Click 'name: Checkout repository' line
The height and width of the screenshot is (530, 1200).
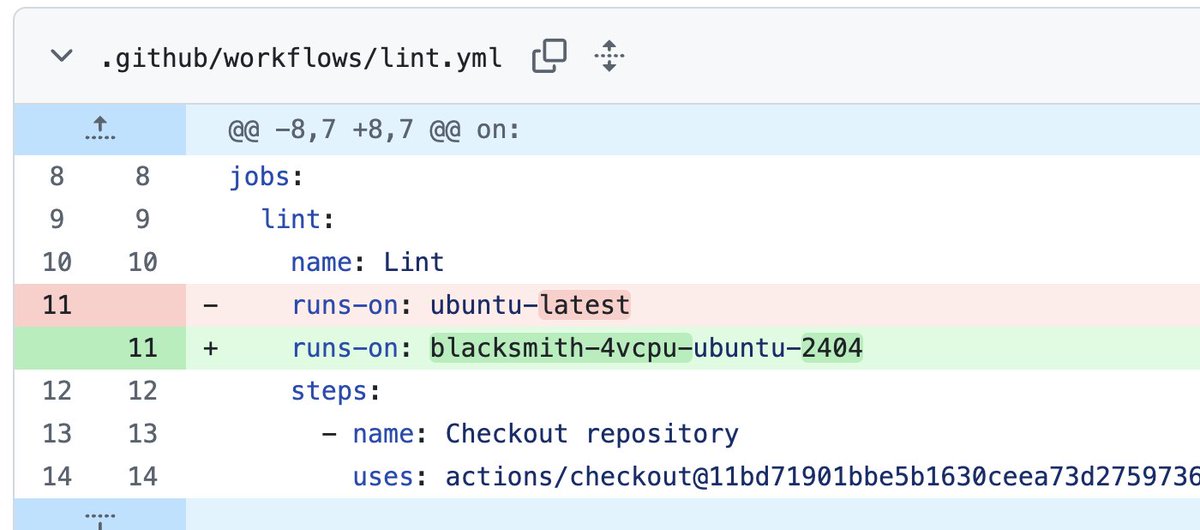tap(530, 434)
